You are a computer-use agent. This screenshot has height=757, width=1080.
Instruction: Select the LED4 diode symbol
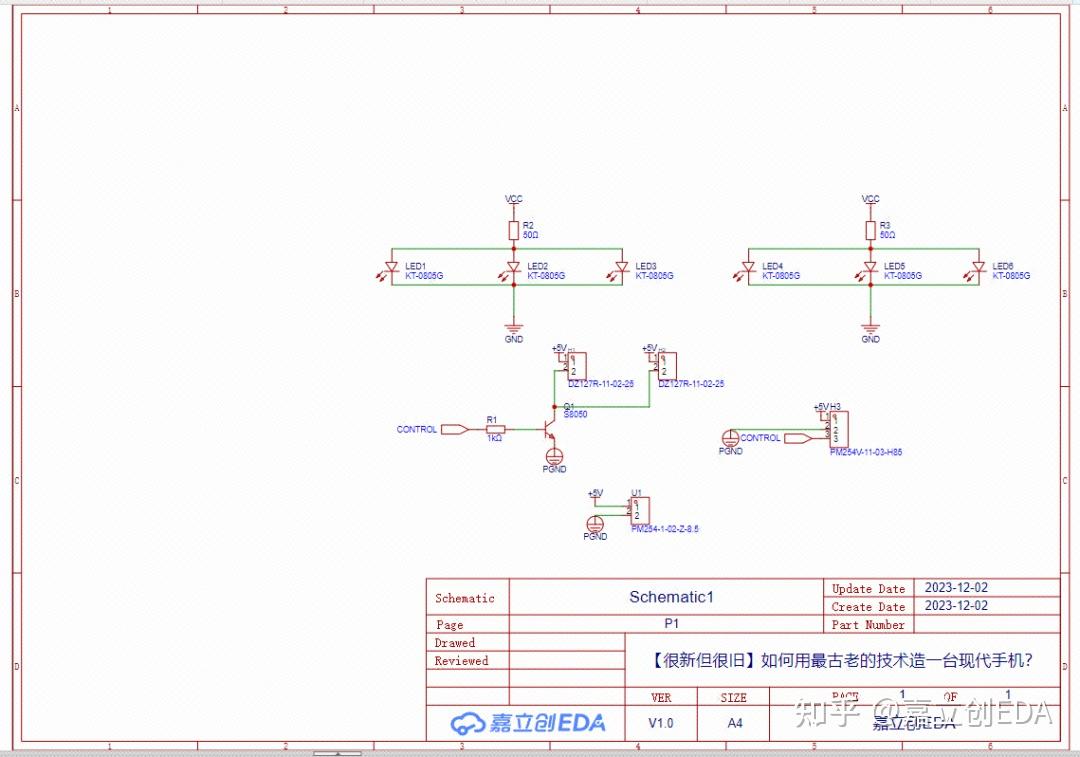click(x=747, y=269)
